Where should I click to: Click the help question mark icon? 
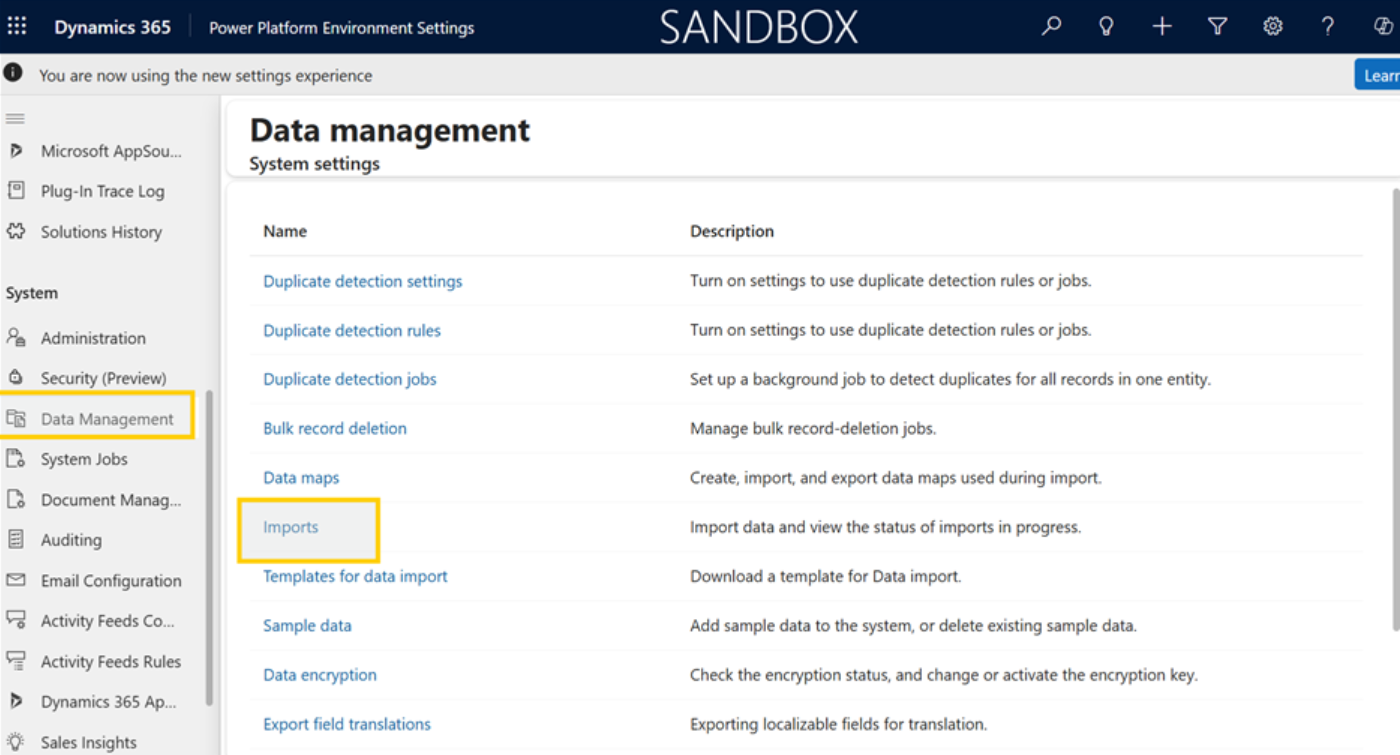tap(1328, 27)
